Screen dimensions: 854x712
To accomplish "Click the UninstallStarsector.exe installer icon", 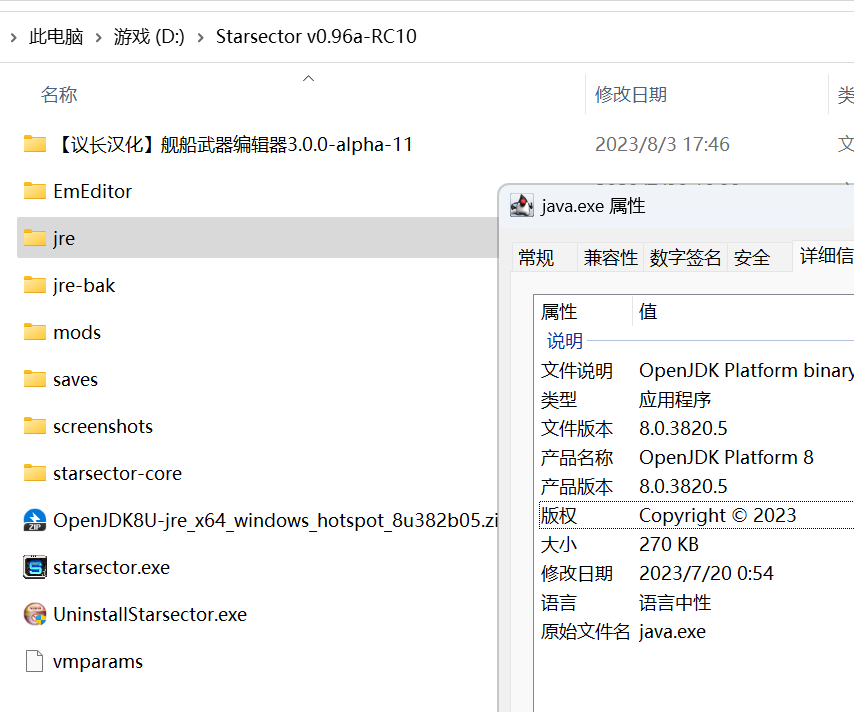I will (x=33, y=614).
